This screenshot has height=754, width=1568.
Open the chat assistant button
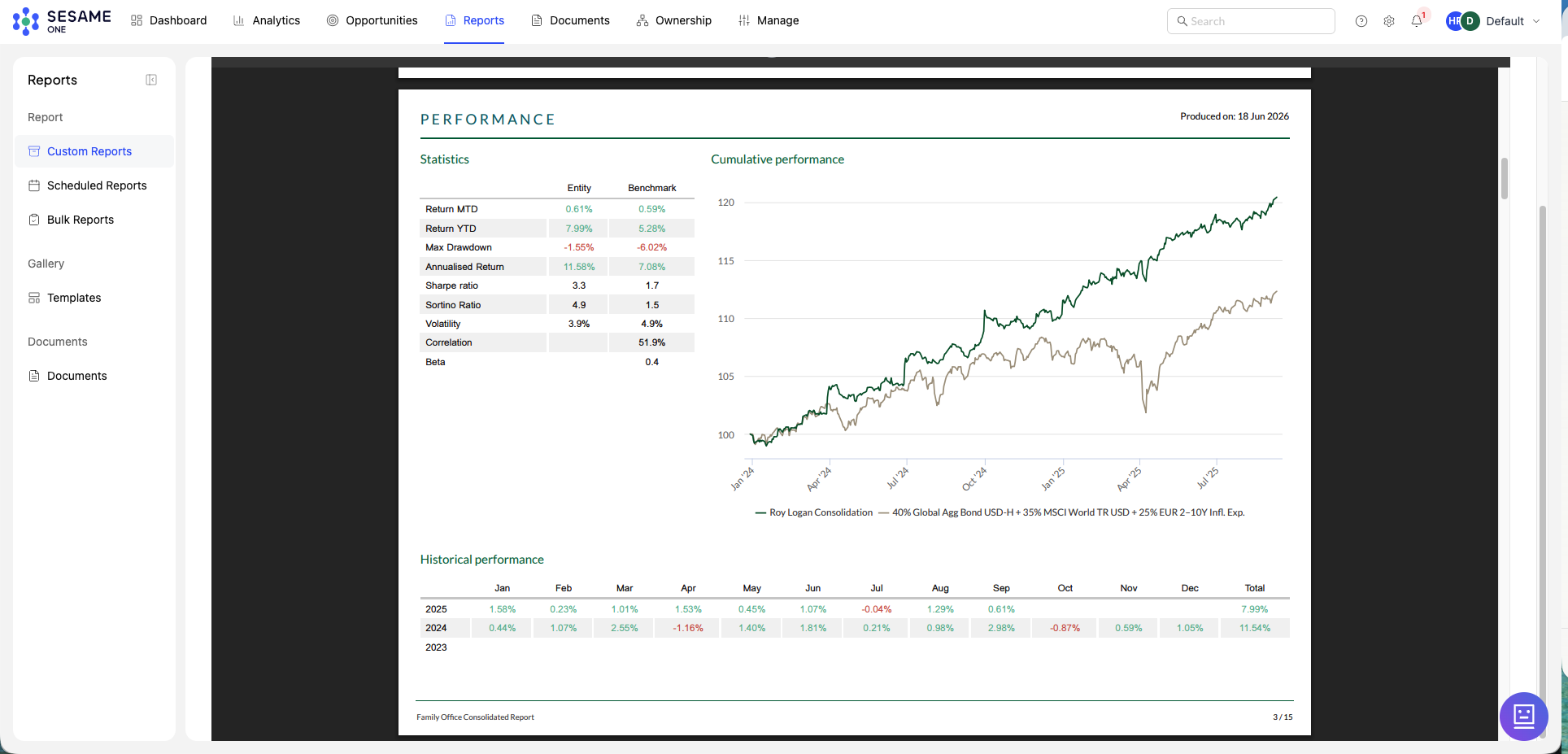(x=1523, y=716)
